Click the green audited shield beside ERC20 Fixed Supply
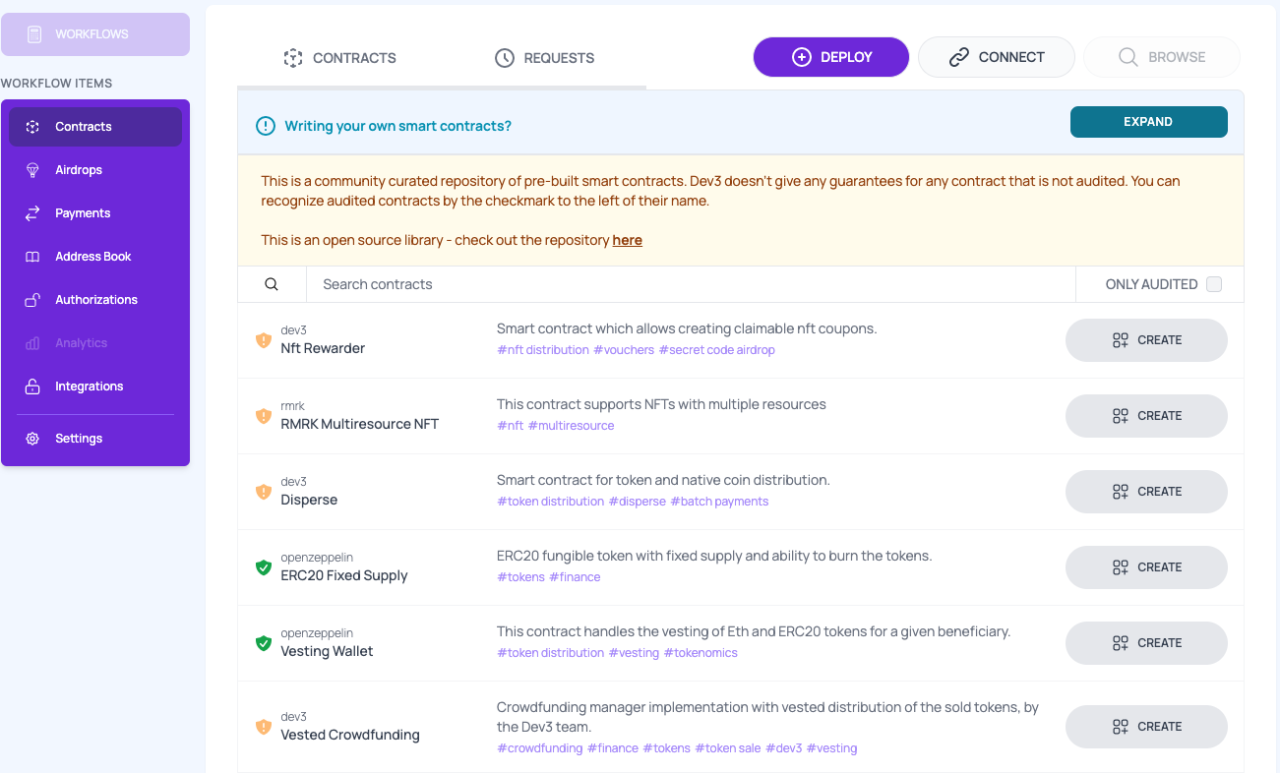1280x773 pixels. (263, 567)
